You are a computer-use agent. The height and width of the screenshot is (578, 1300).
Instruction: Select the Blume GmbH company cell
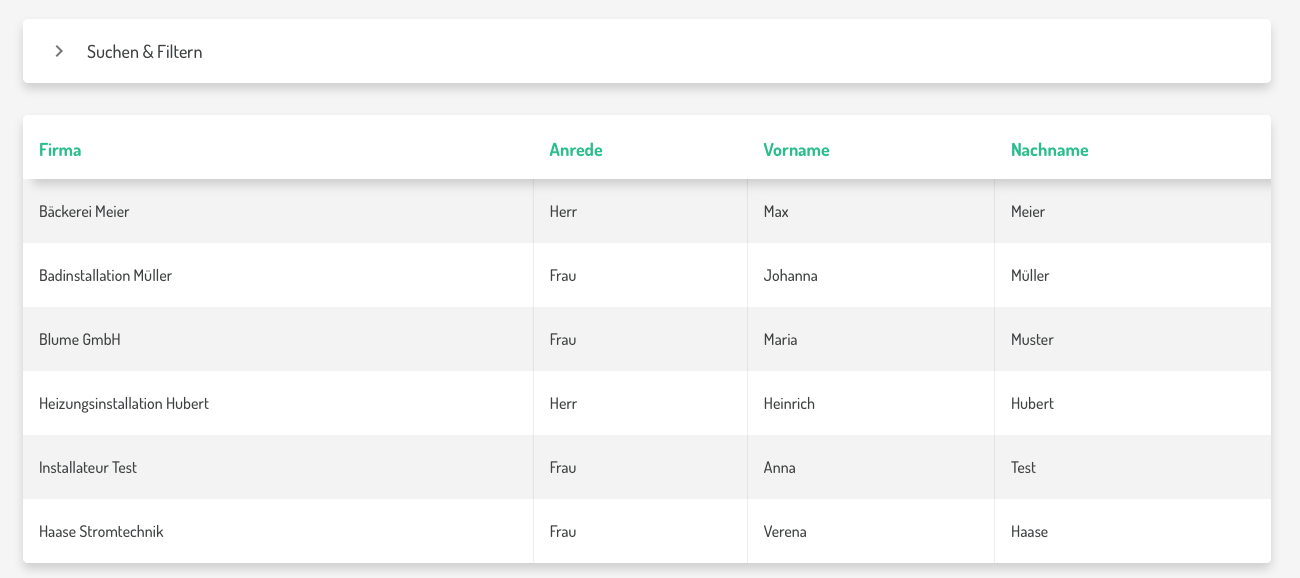click(x=80, y=340)
